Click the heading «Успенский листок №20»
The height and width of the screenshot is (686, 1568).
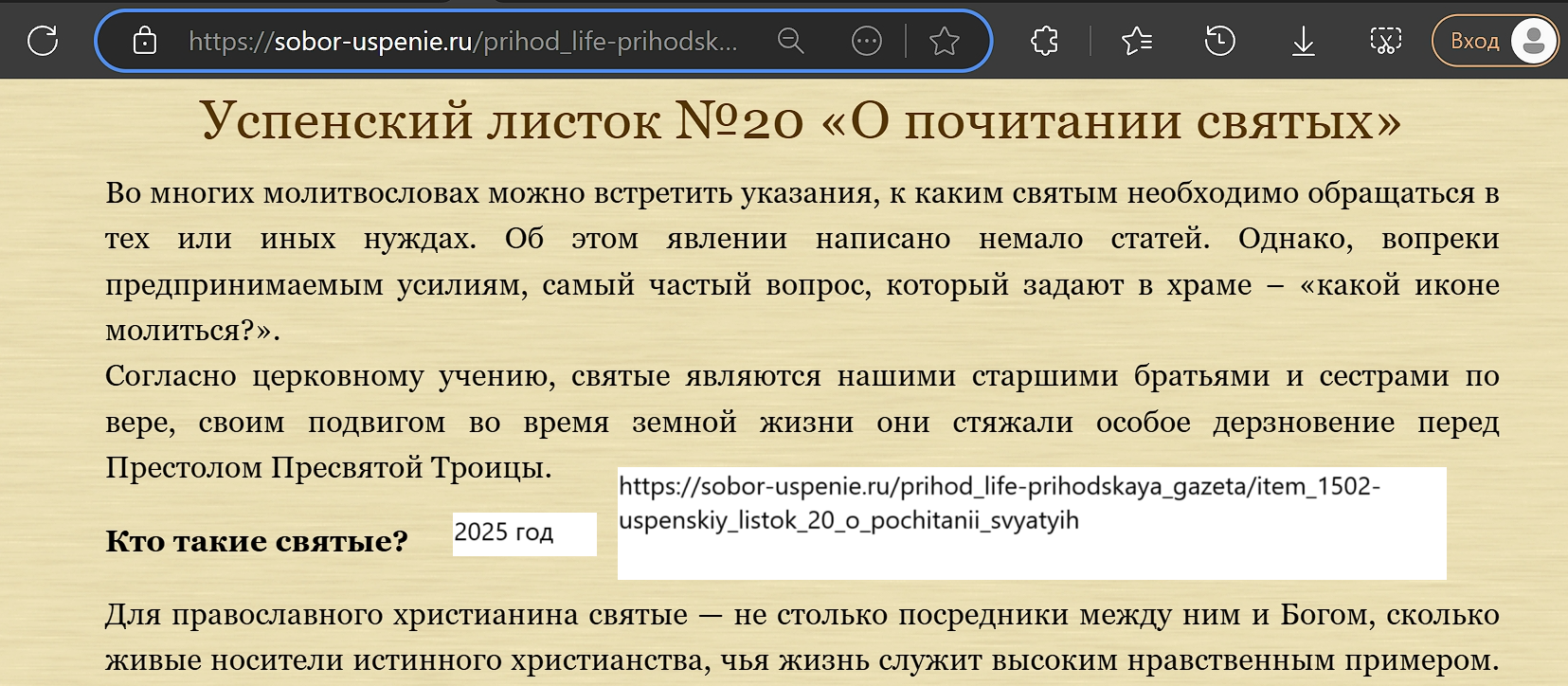(x=801, y=121)
